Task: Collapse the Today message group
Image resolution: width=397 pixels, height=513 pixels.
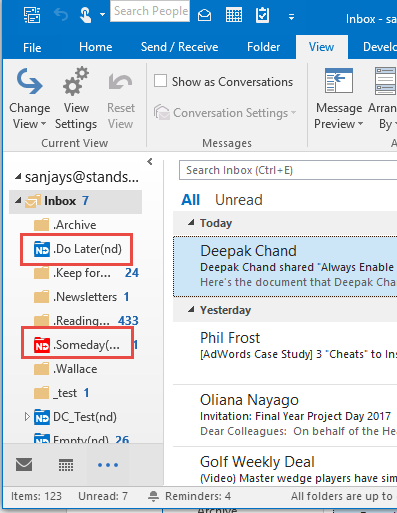Action: click(191, 222)
